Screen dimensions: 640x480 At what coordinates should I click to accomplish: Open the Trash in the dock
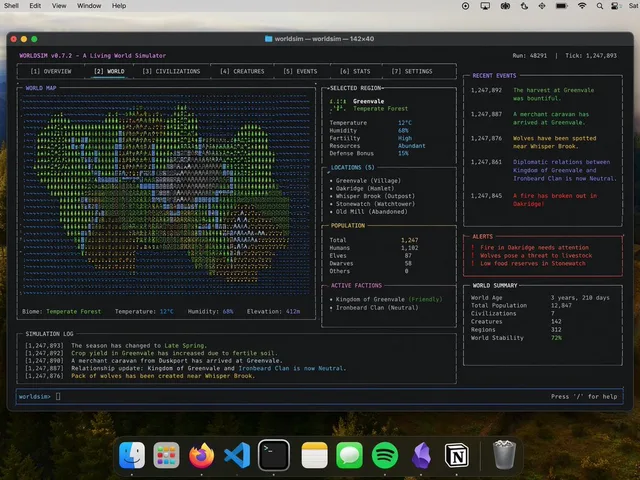click(x=504, y=455)
